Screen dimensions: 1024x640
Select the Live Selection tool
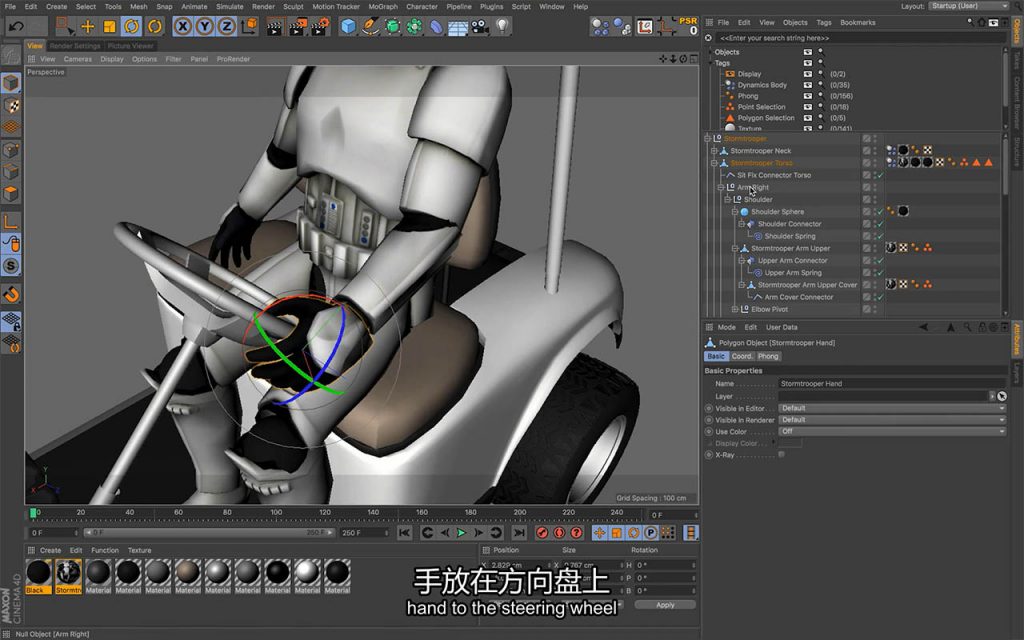coord(64,27)
